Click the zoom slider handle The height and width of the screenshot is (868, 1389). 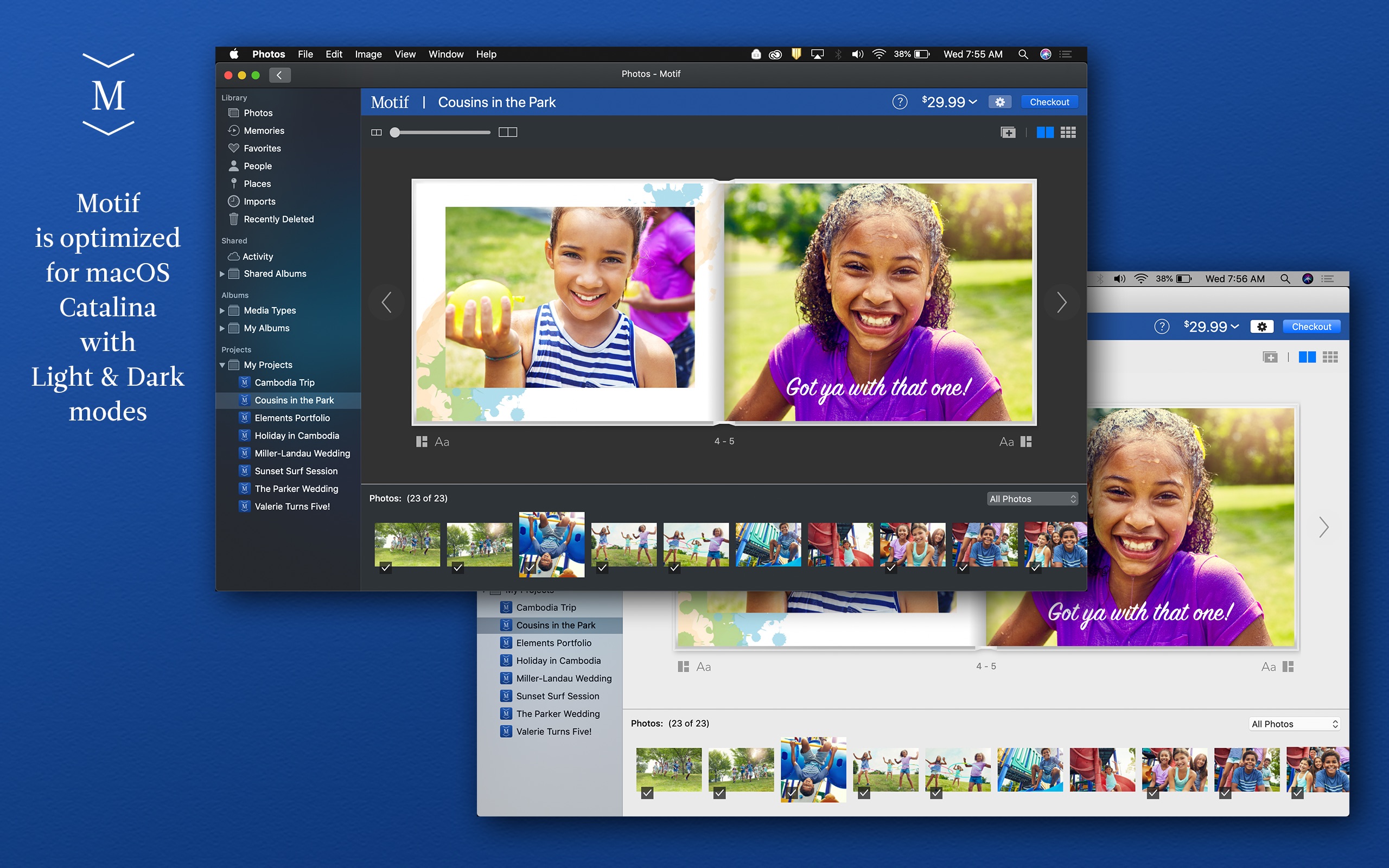point(395,132)
